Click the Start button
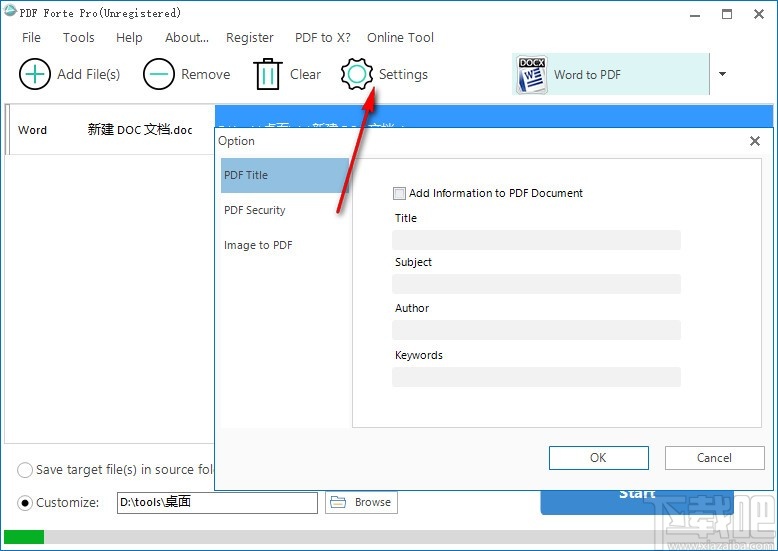The width and height of the screenshot is (778, 551). point(637,502)
